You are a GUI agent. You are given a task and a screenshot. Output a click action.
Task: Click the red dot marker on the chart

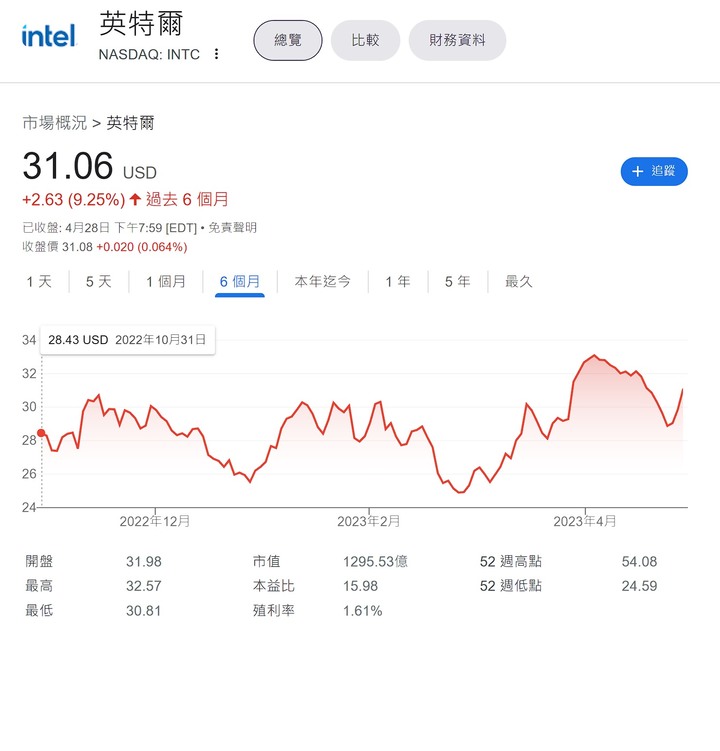41,433
